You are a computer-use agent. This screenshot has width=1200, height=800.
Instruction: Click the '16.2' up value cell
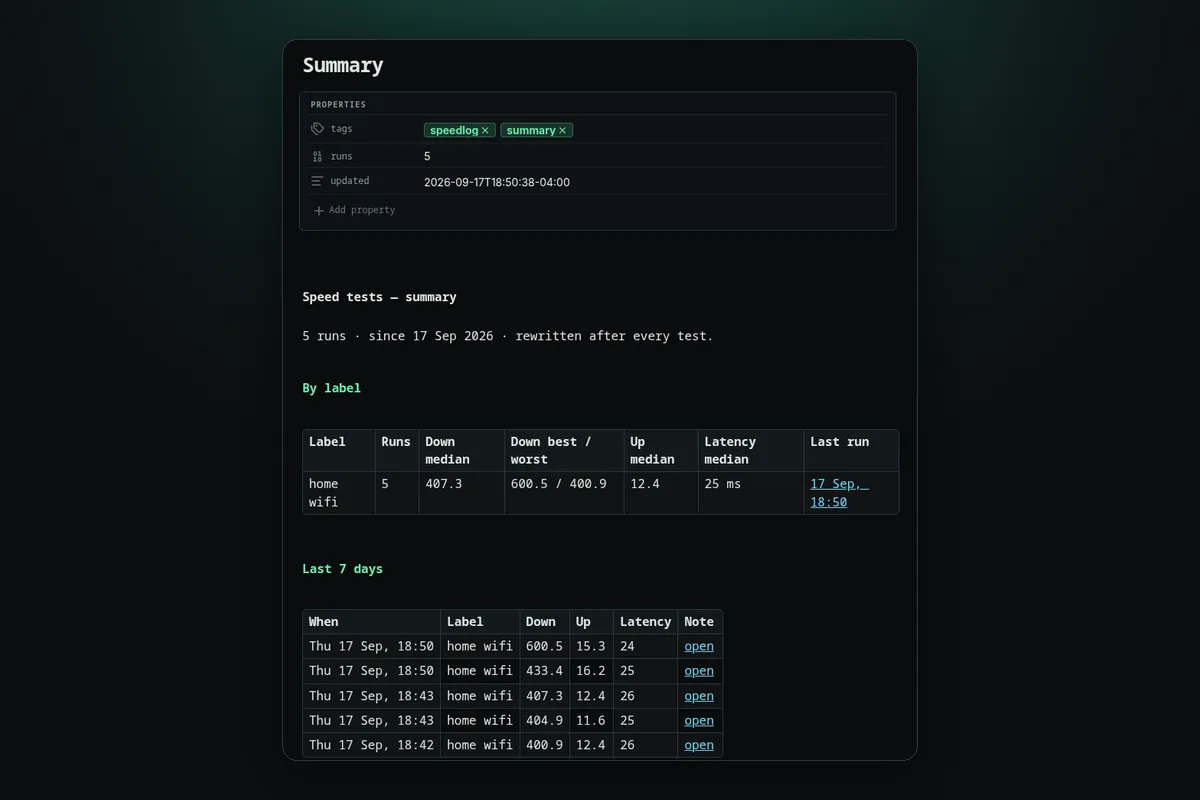click(591, 671)
